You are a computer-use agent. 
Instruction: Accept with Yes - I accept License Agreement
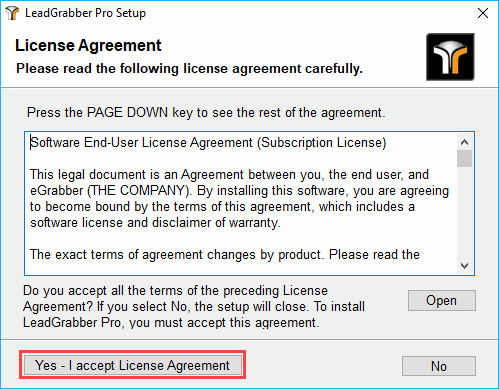pyautogui.click(x=133, y=365)
